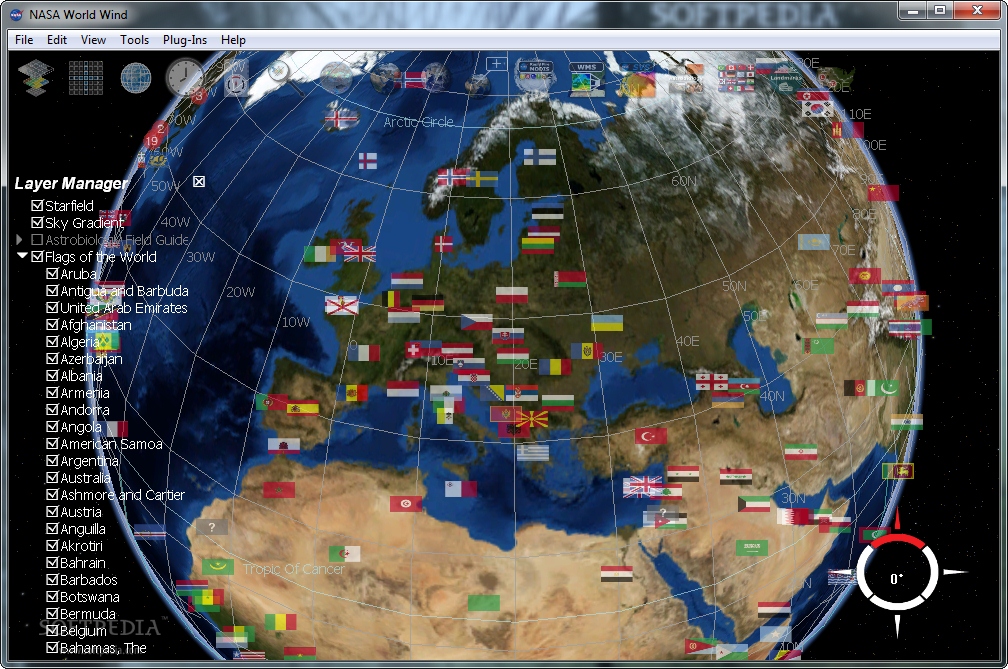
Task: Toggle the Flags of the World toolbar icon
Action: click(736, 78)
